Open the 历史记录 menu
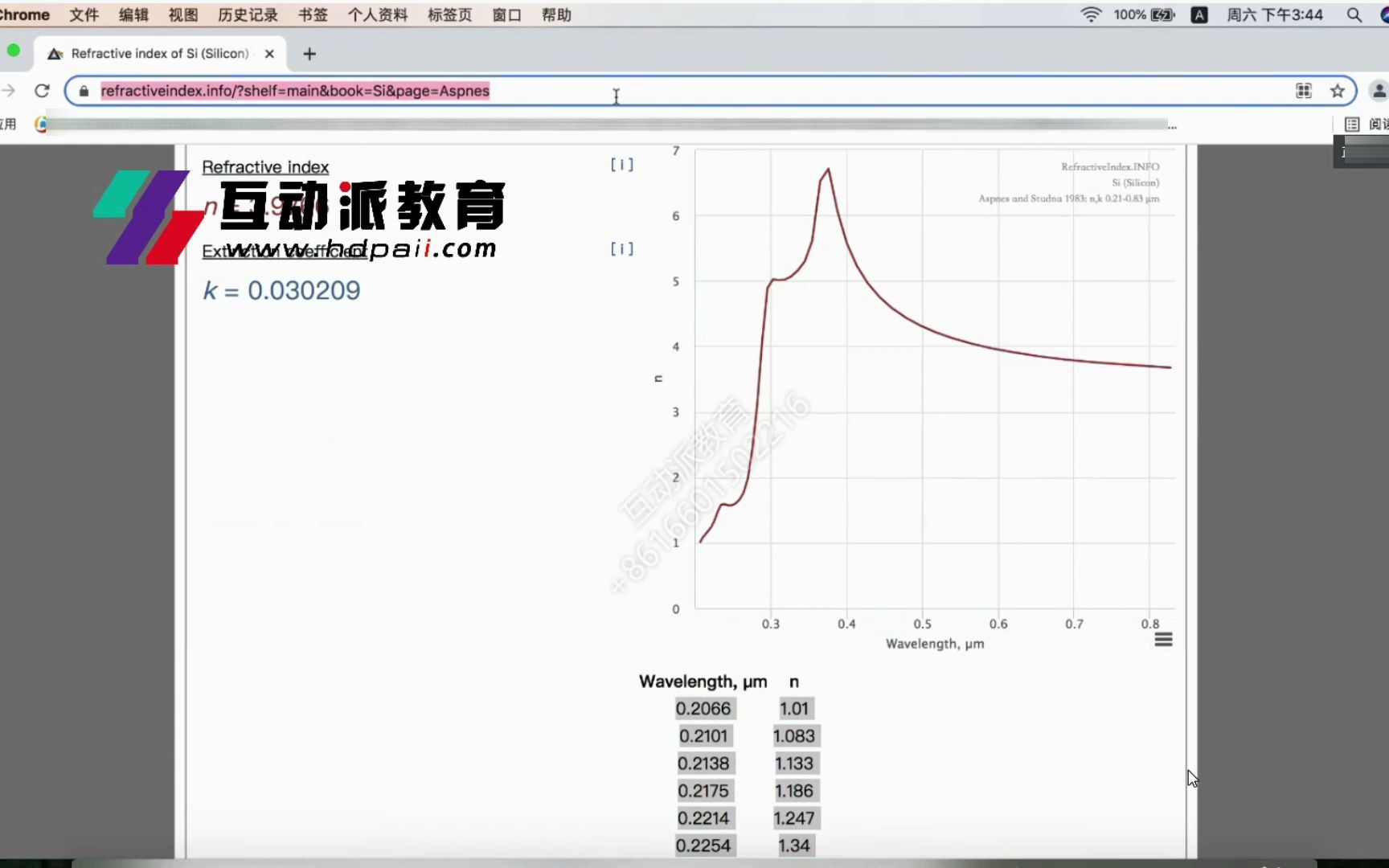 click(247, 14)
